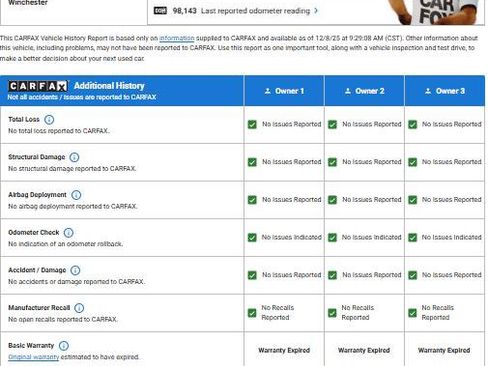Select the Owner 1 column header
Viewport: 488px width, 366px height.
click(x=284, y=91)
